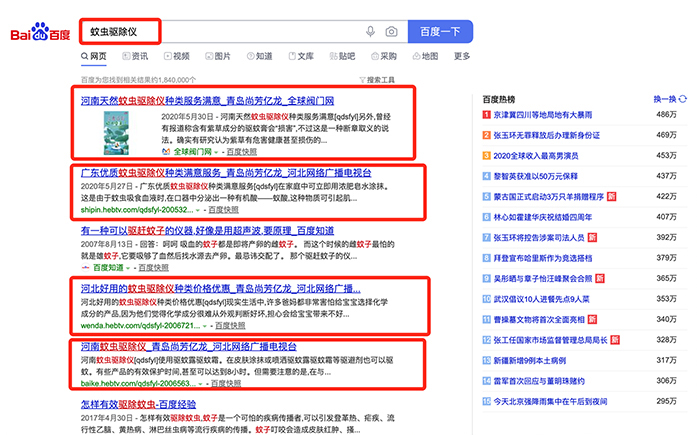
Task: Open result 怎样有效驱除蚊虫-百度经验
Action: point(138,404)
